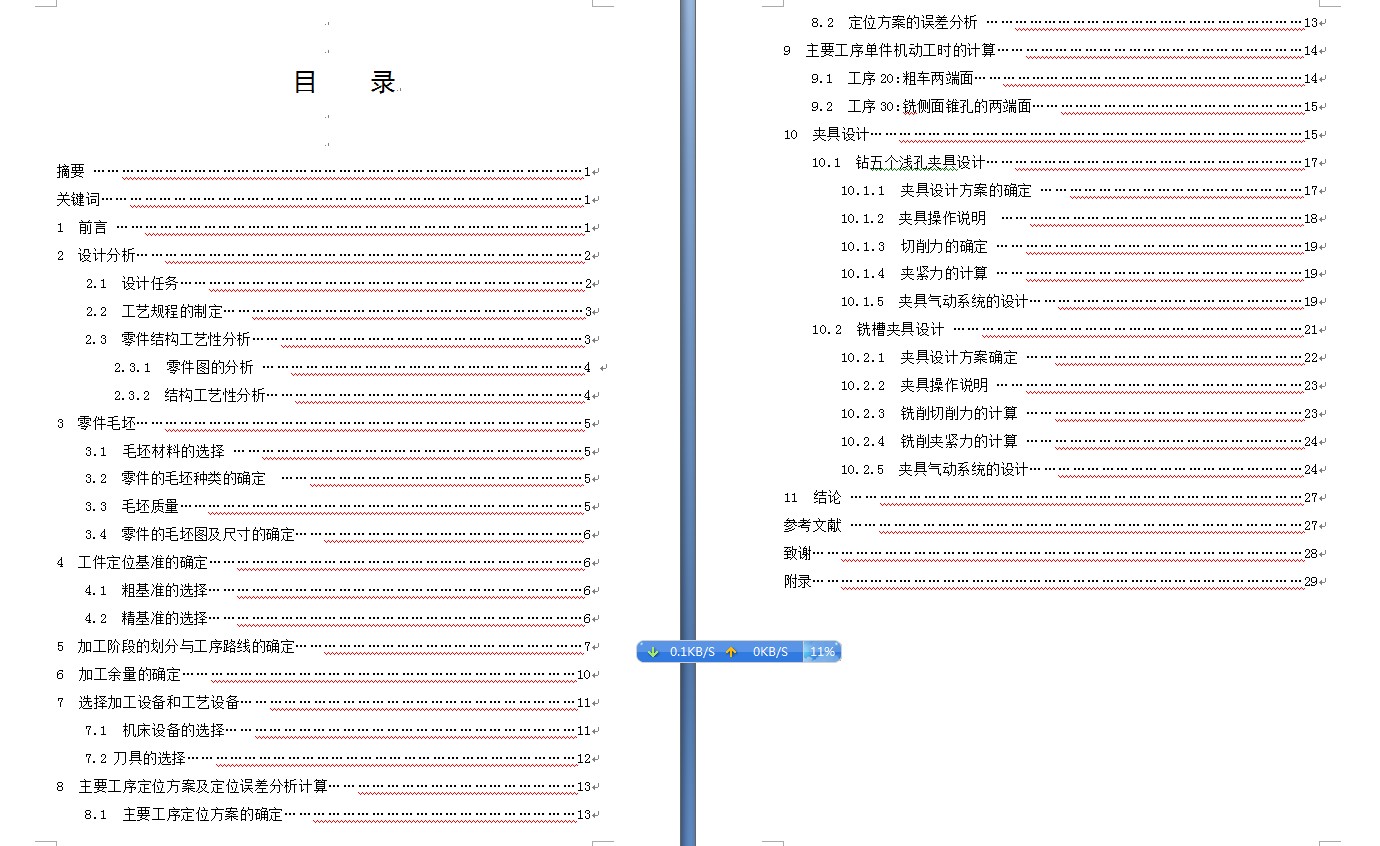Select entry 10.2.3 铣削切削力的计算

(x=1080, y=413)
